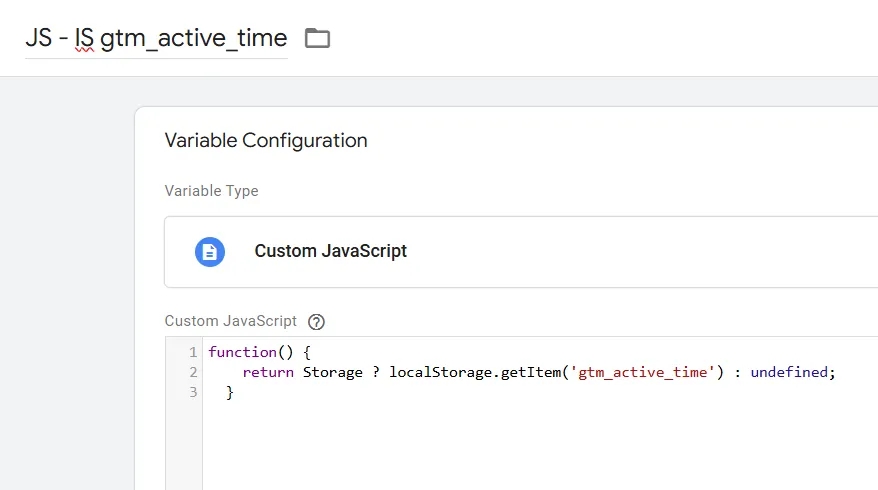Click the undefined keyword in line 2
The image size is (878, 490).
pyautogui.click(x=789, y=372)
